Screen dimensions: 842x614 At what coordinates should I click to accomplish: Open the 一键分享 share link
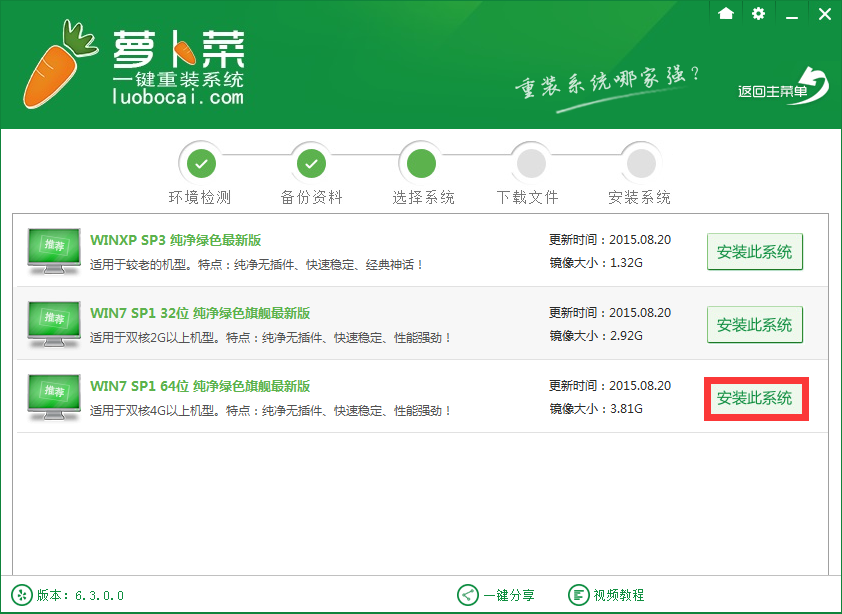[x=509, y=595]
